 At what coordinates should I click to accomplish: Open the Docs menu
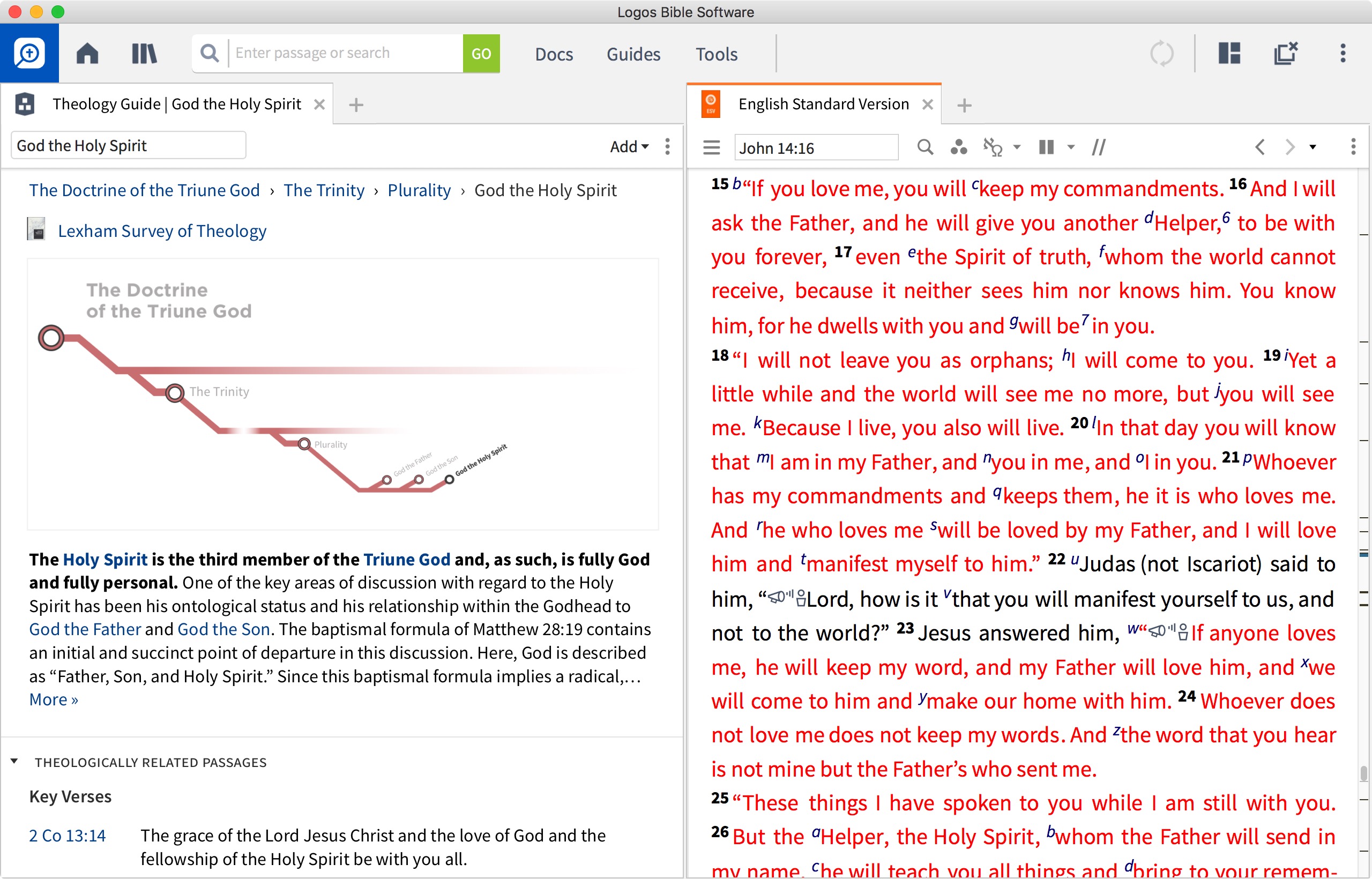(554, 54)
